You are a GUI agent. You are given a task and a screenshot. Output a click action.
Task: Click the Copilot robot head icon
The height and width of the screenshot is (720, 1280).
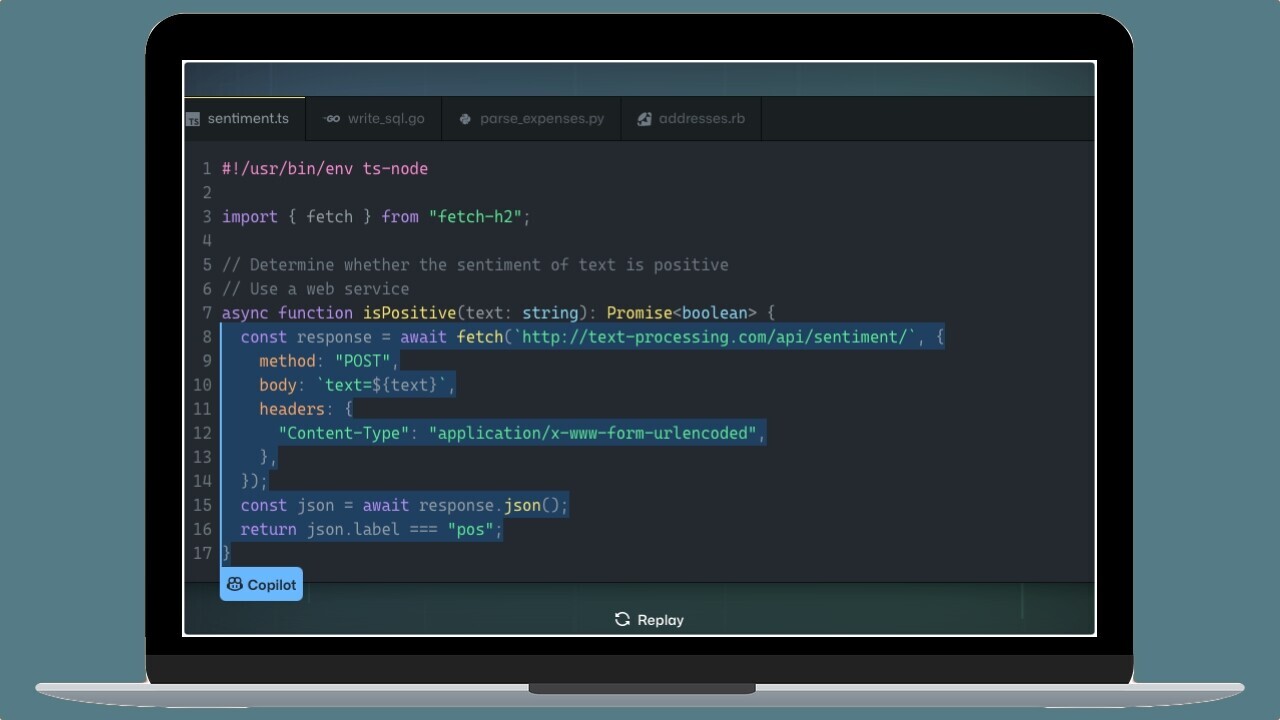[233, 584]
